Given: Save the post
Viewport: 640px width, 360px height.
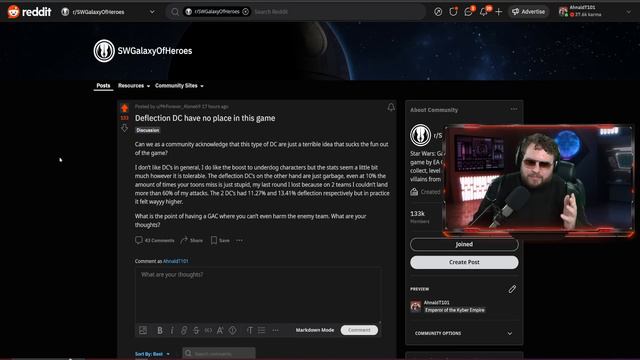Looking at the screenshot, I should (x=220, y=240).
